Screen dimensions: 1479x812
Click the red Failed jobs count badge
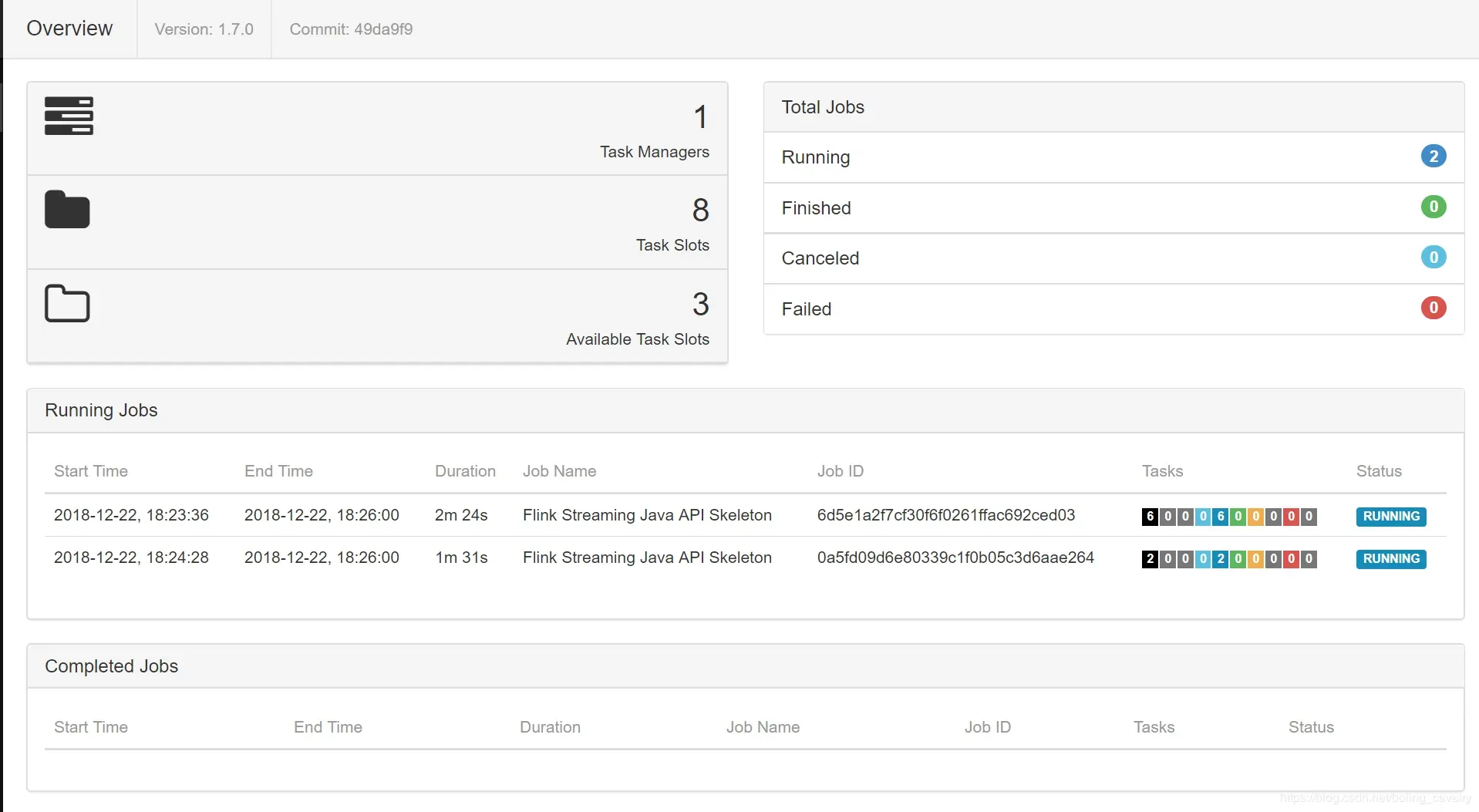(1433, 308)
